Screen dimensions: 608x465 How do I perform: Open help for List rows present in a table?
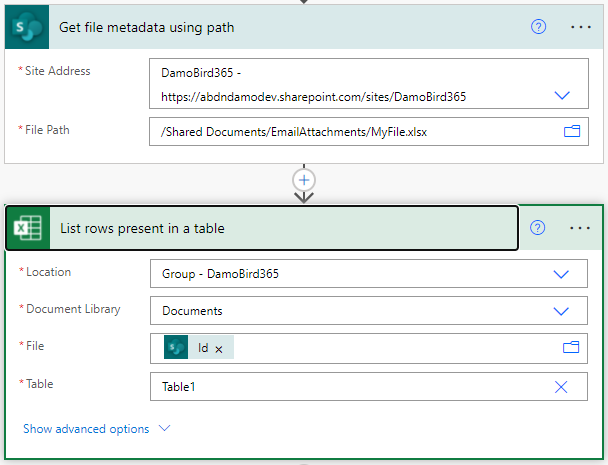pyautogui.click(x=537, y=228)
